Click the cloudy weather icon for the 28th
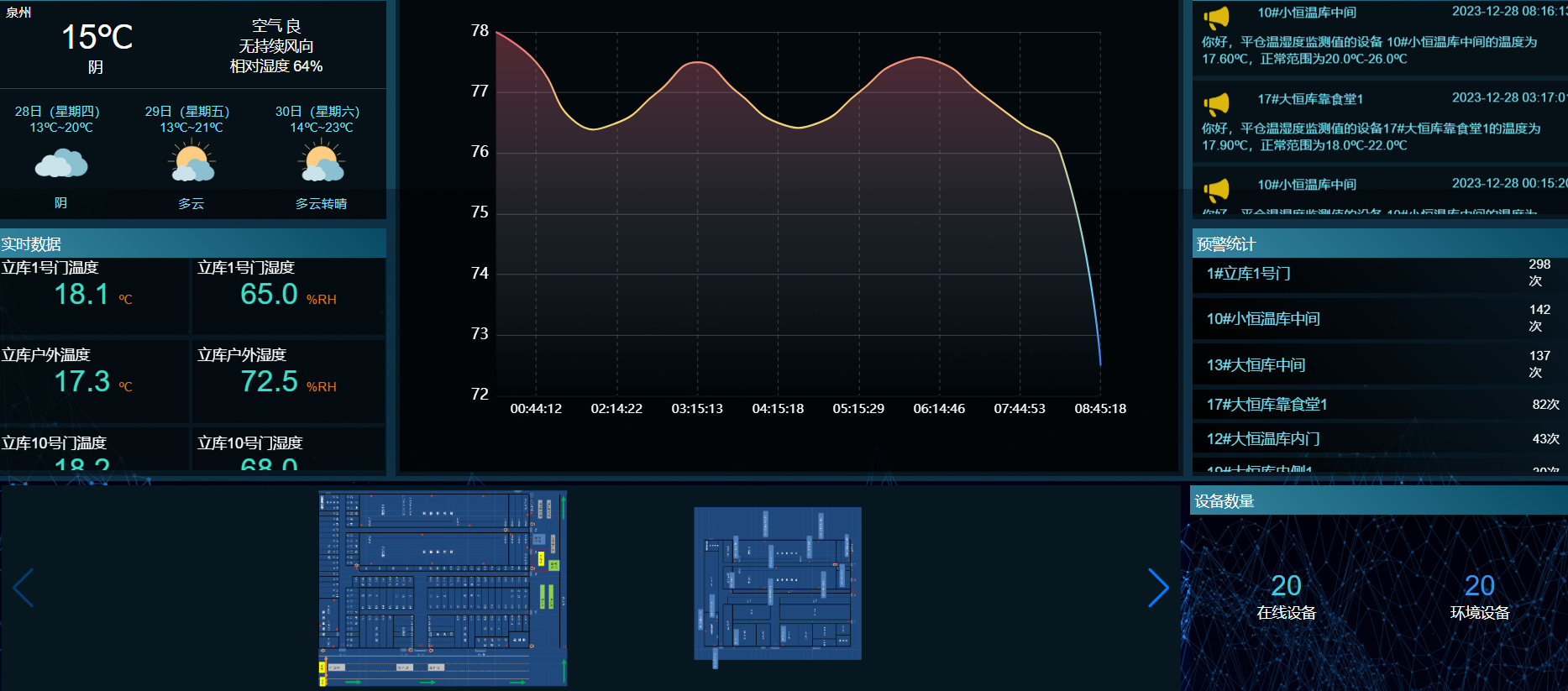Screen dimensions: 1568x691 pyautogui.click(x=60, y=163)
